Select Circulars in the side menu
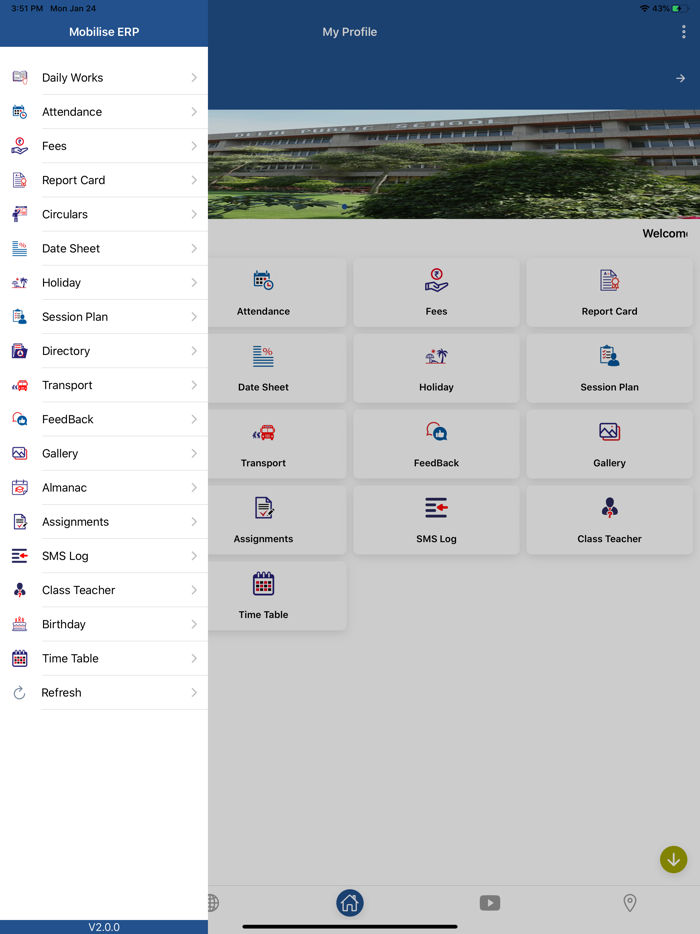 click(x=104, y=214)
